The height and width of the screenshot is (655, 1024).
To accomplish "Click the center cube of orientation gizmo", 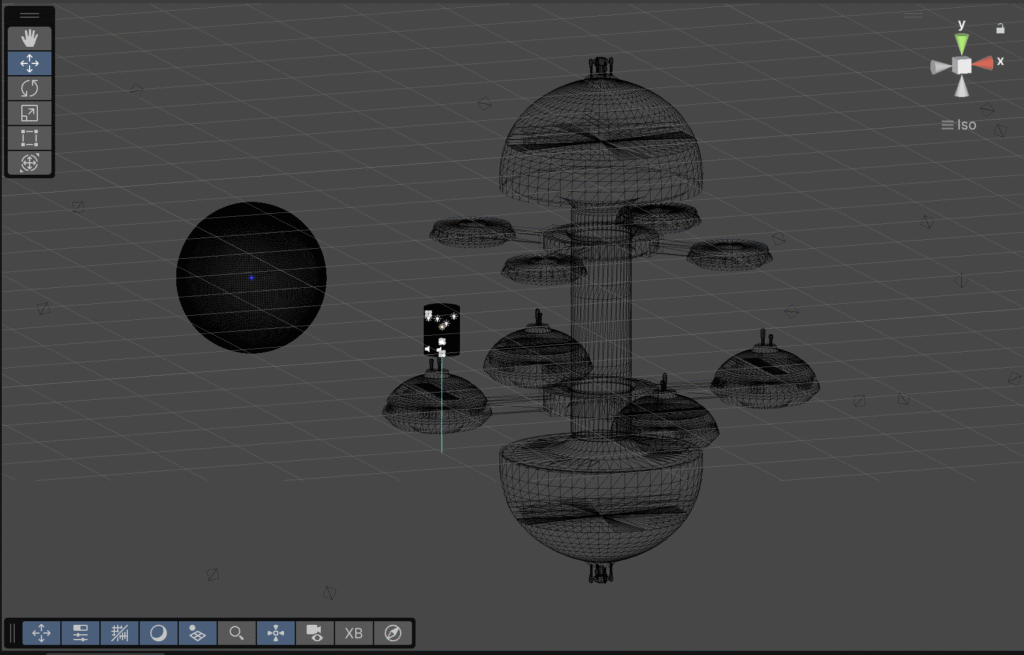I will click(961, 66).
